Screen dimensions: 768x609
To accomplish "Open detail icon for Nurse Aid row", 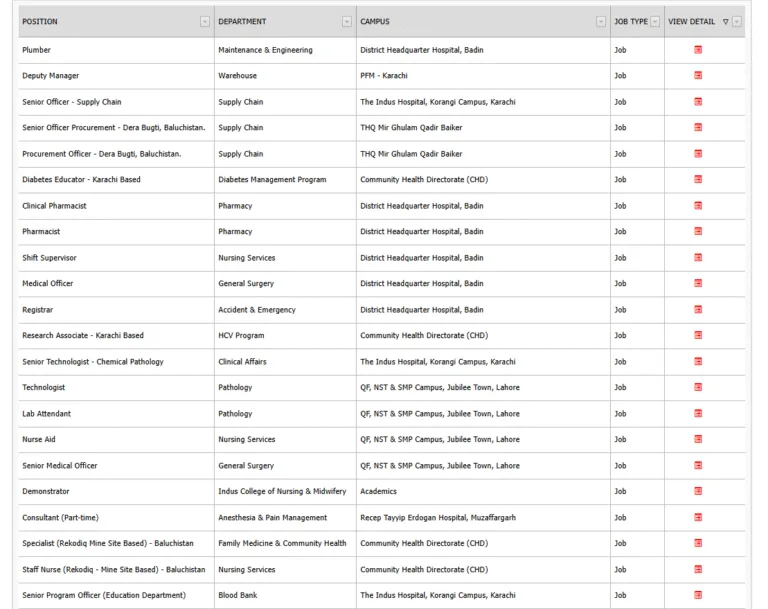I will pyautogui.click(x=698, y=440).
